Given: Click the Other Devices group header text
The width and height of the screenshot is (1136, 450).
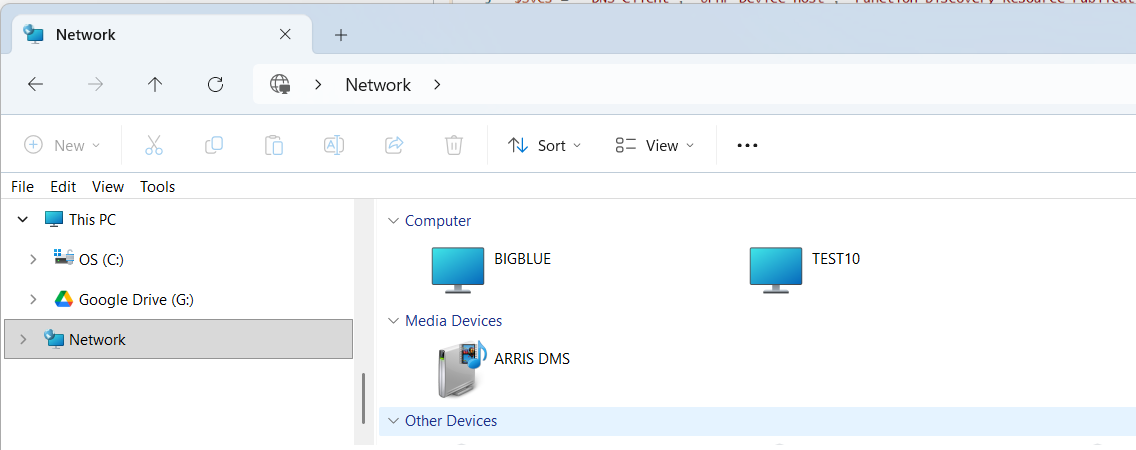Looking at the screenshot, I should pyautogui.click(x=451, y=420).
